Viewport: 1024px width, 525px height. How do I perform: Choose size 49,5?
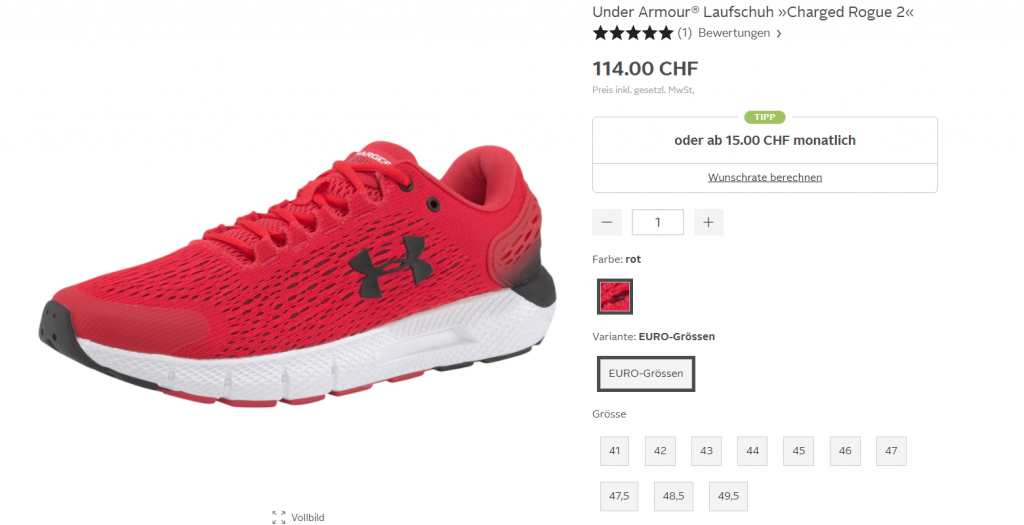click(728, 496)
